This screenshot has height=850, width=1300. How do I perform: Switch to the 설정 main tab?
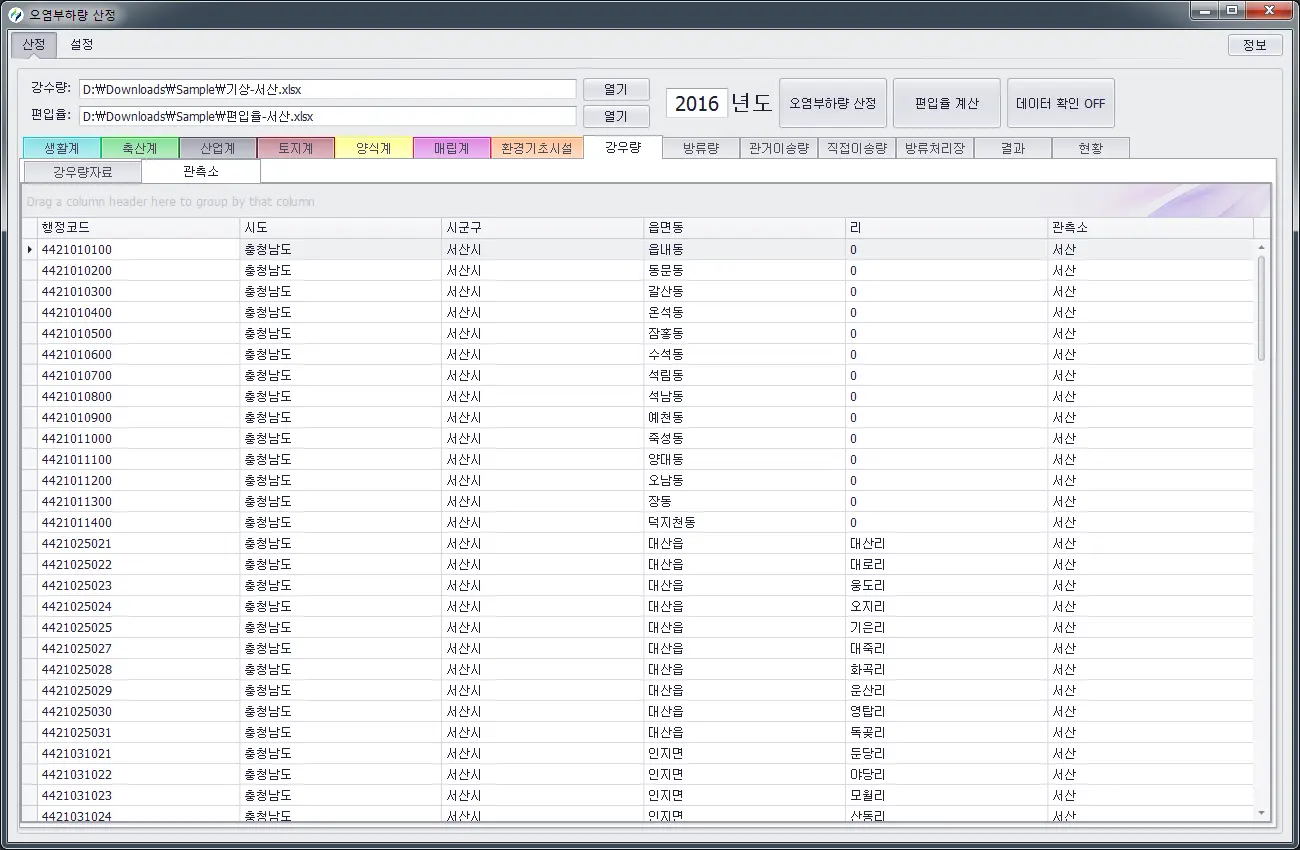82,45
